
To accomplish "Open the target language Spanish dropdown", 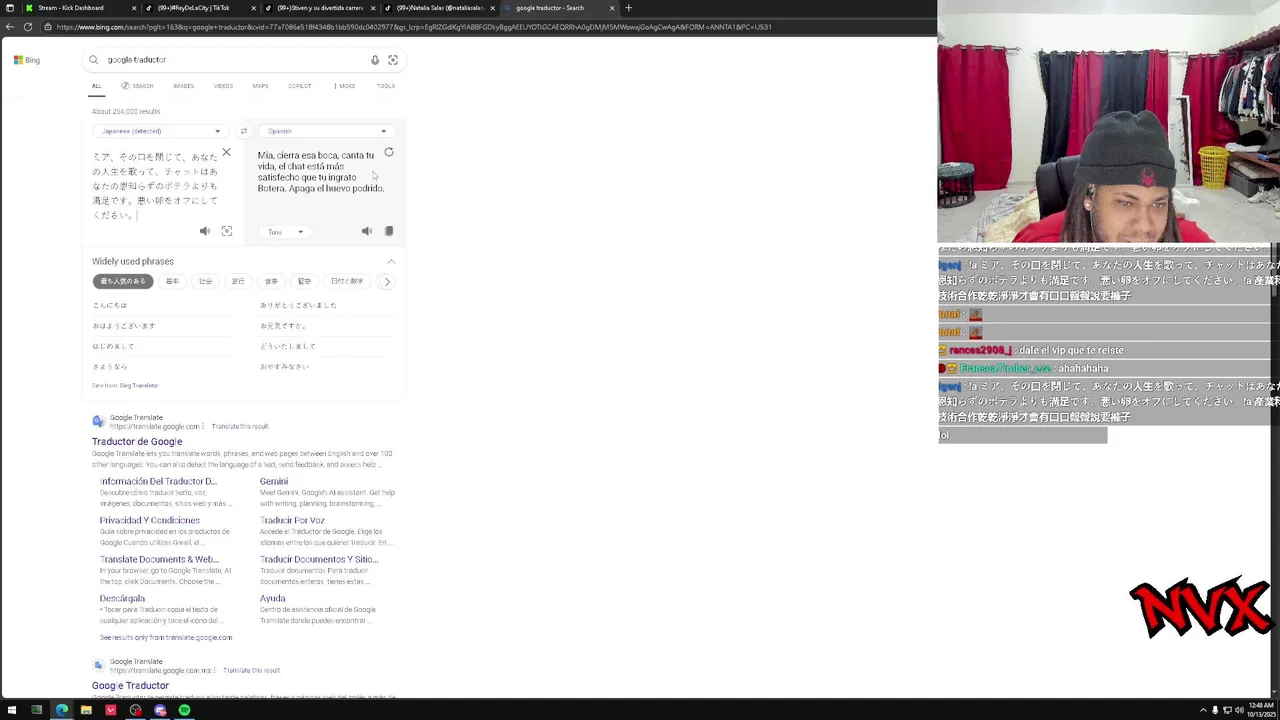I will [326, 131].
